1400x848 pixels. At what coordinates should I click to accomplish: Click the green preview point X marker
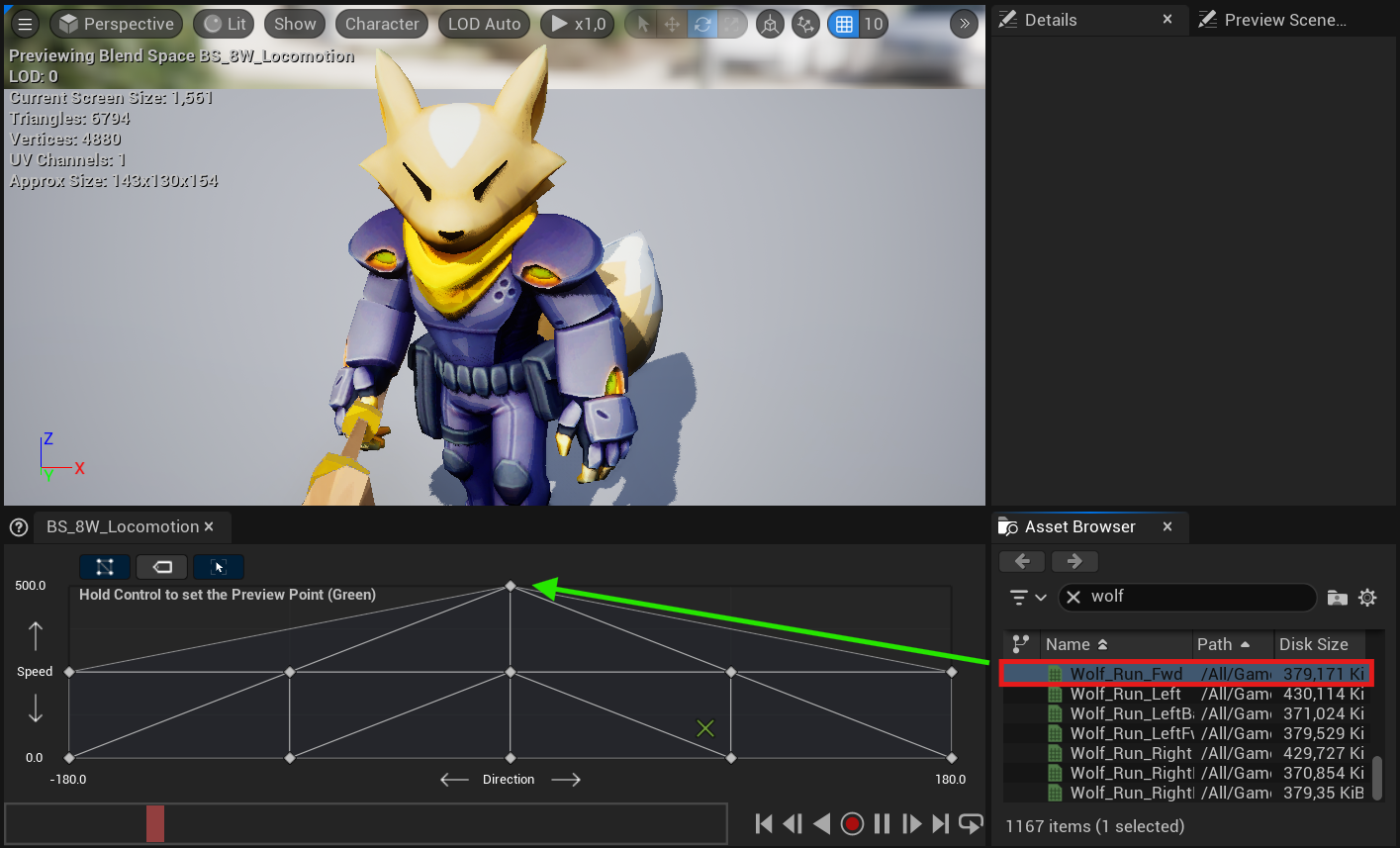pyautogui.click(x=705, y=728)
